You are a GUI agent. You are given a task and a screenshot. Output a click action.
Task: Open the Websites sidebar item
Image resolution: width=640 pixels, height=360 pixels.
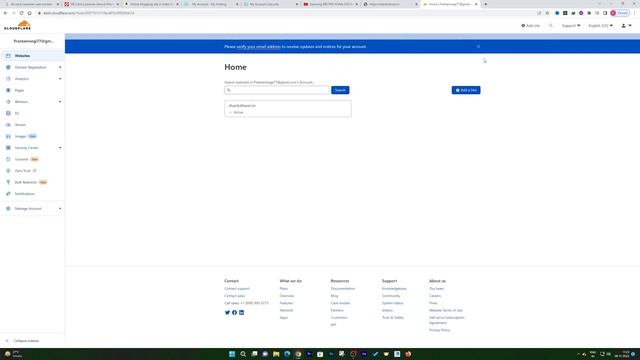32,56
